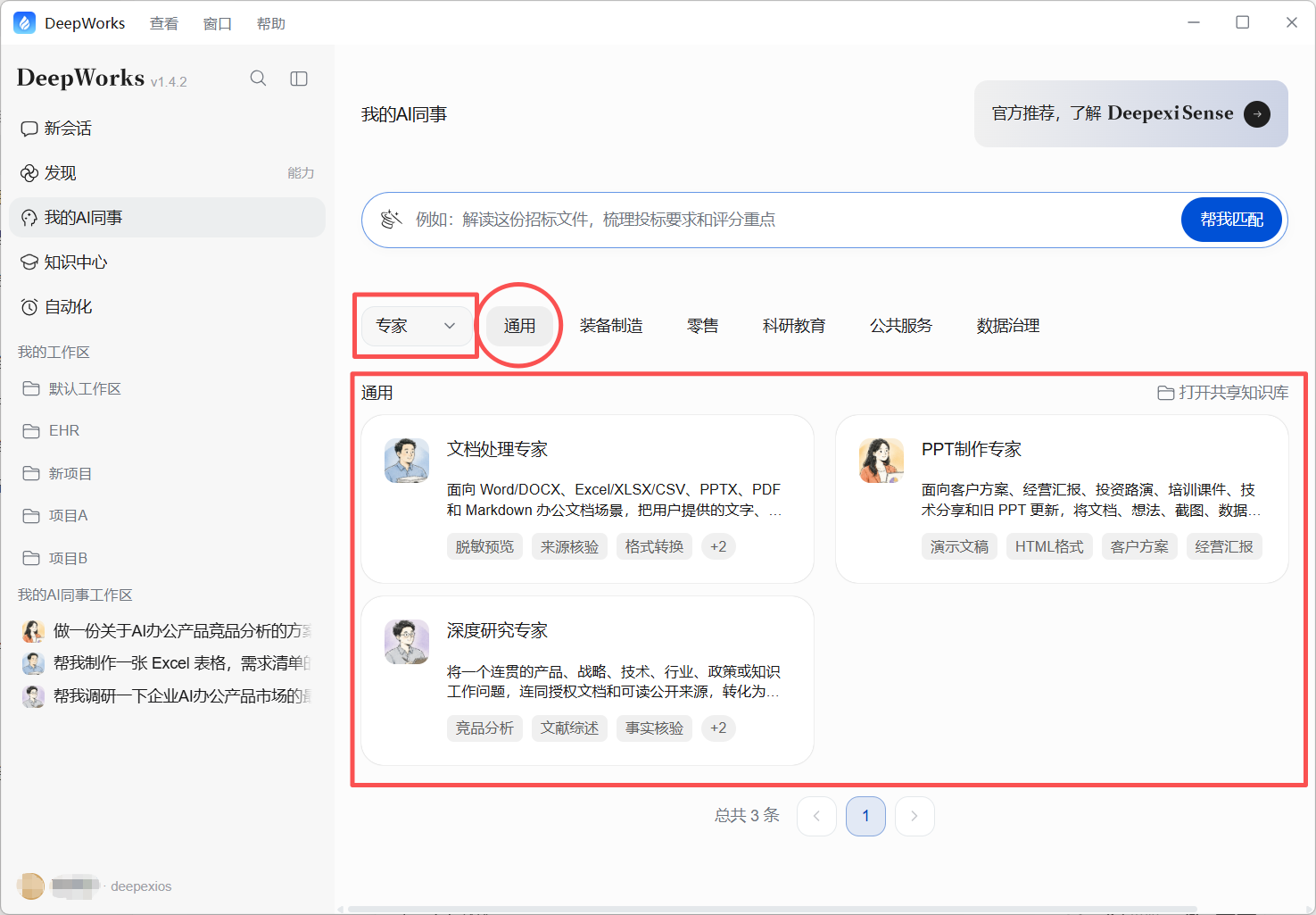Expand +2 tags on 深度研究专家 card
1316x915 pixels.
pos(718,728)
